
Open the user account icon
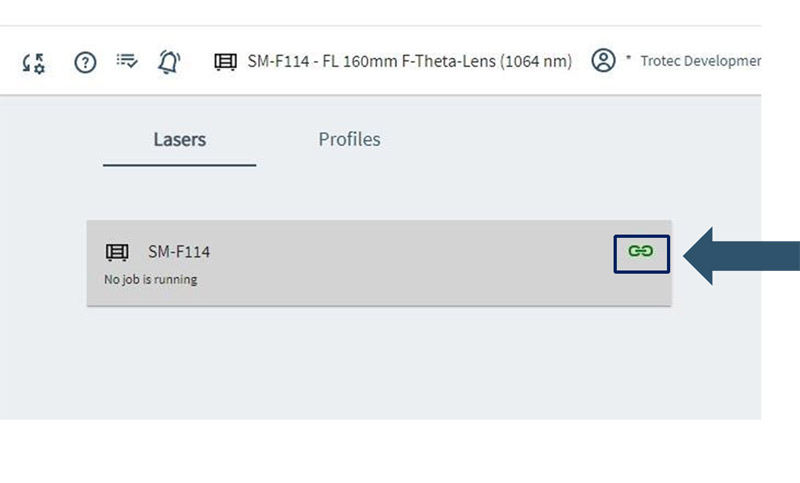pos(603,61)
